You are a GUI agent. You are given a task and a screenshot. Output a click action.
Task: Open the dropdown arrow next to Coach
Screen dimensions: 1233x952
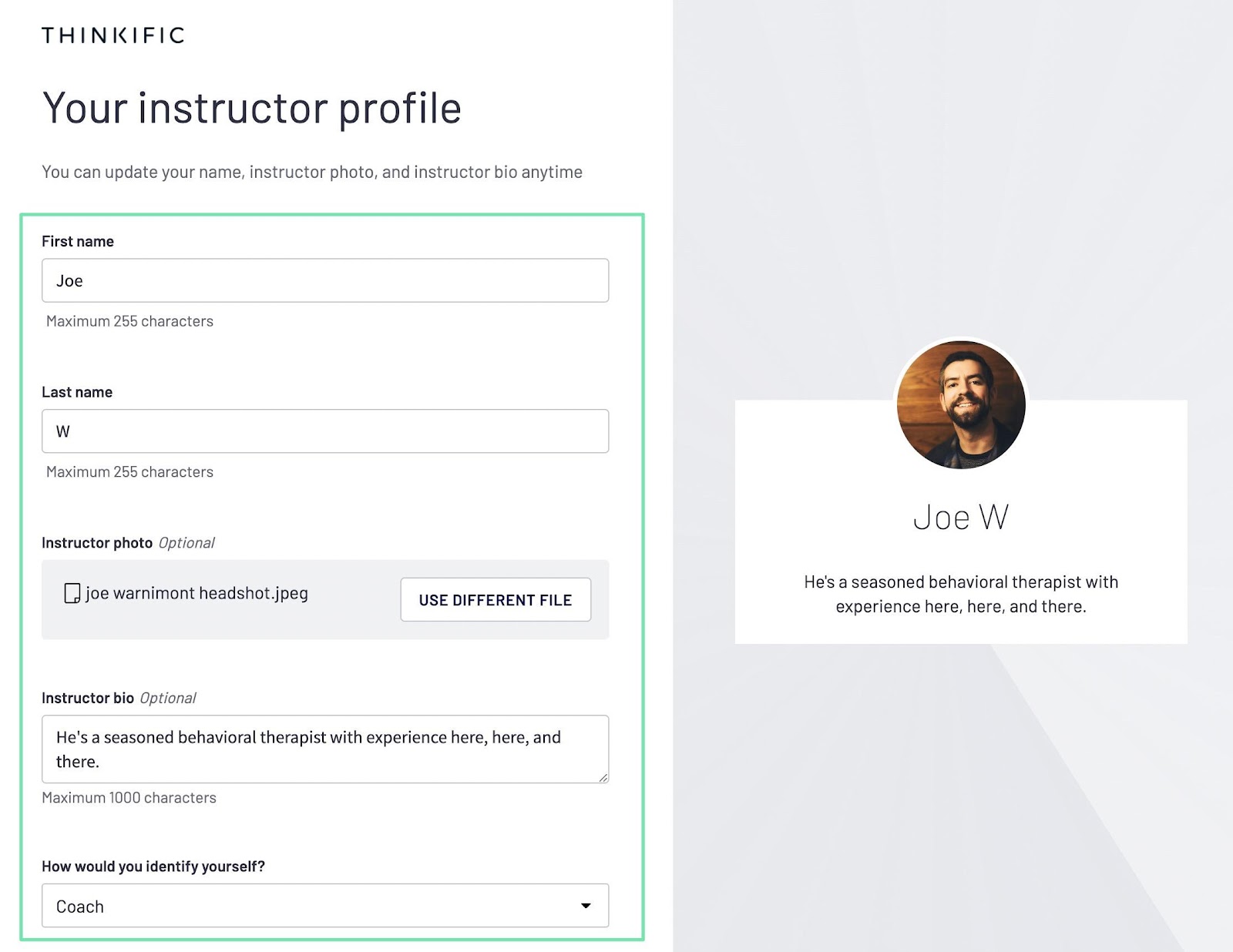tap(586, 906)
